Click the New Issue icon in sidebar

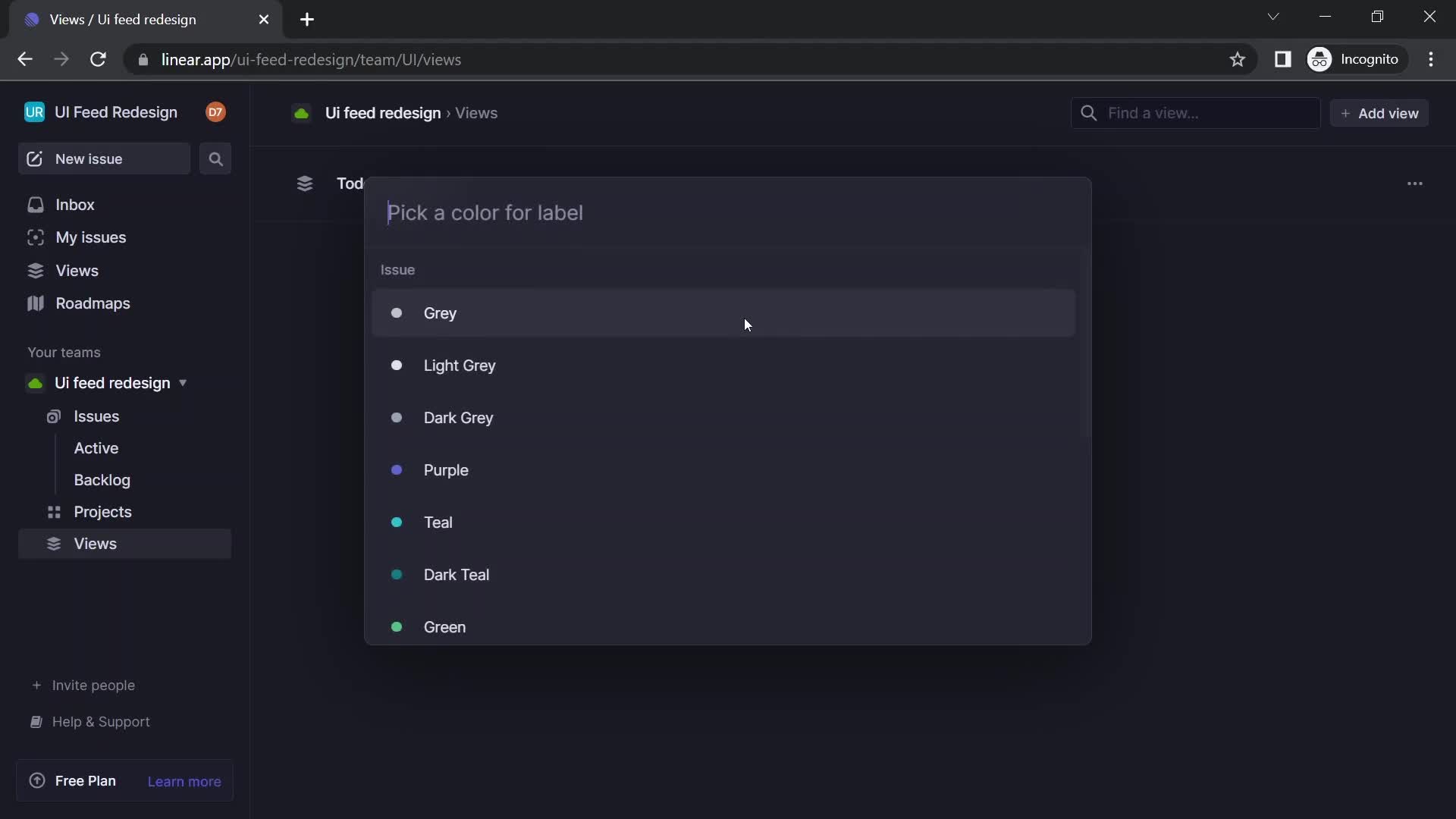click(x=36, y=158)
